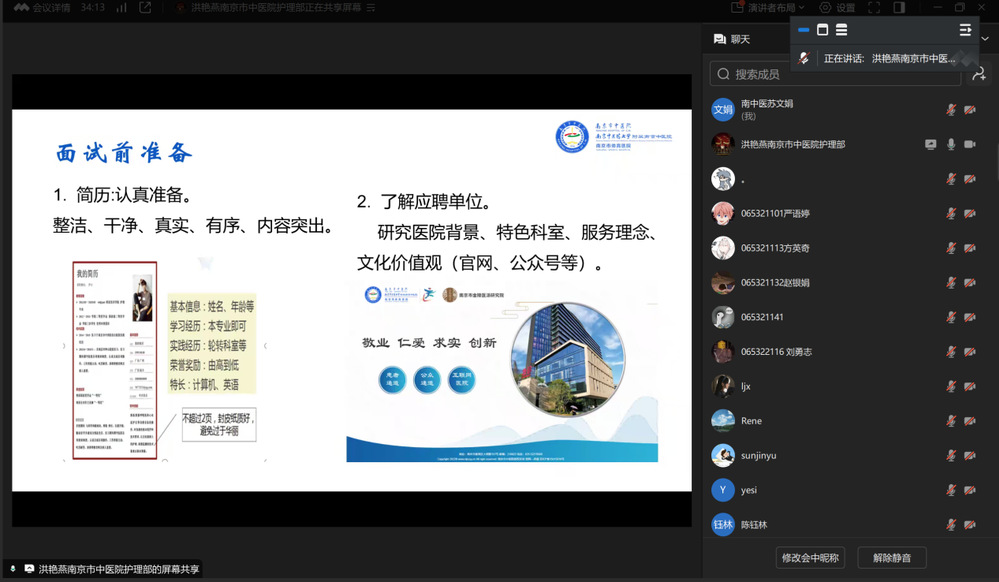999x582 pixels.
Task: Click the invite member icon beside search
Action: click(977, 74)
